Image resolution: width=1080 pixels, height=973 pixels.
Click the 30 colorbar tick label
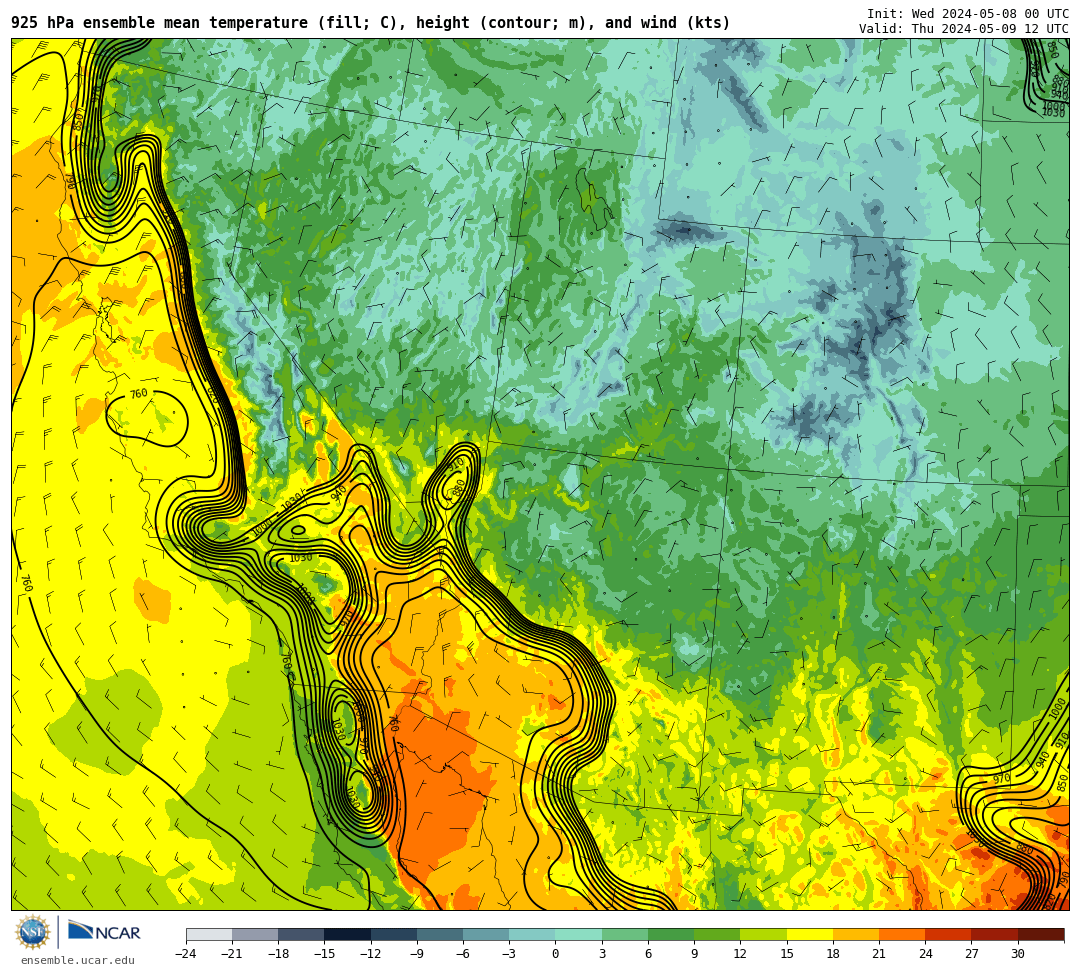click(1018, 954)
